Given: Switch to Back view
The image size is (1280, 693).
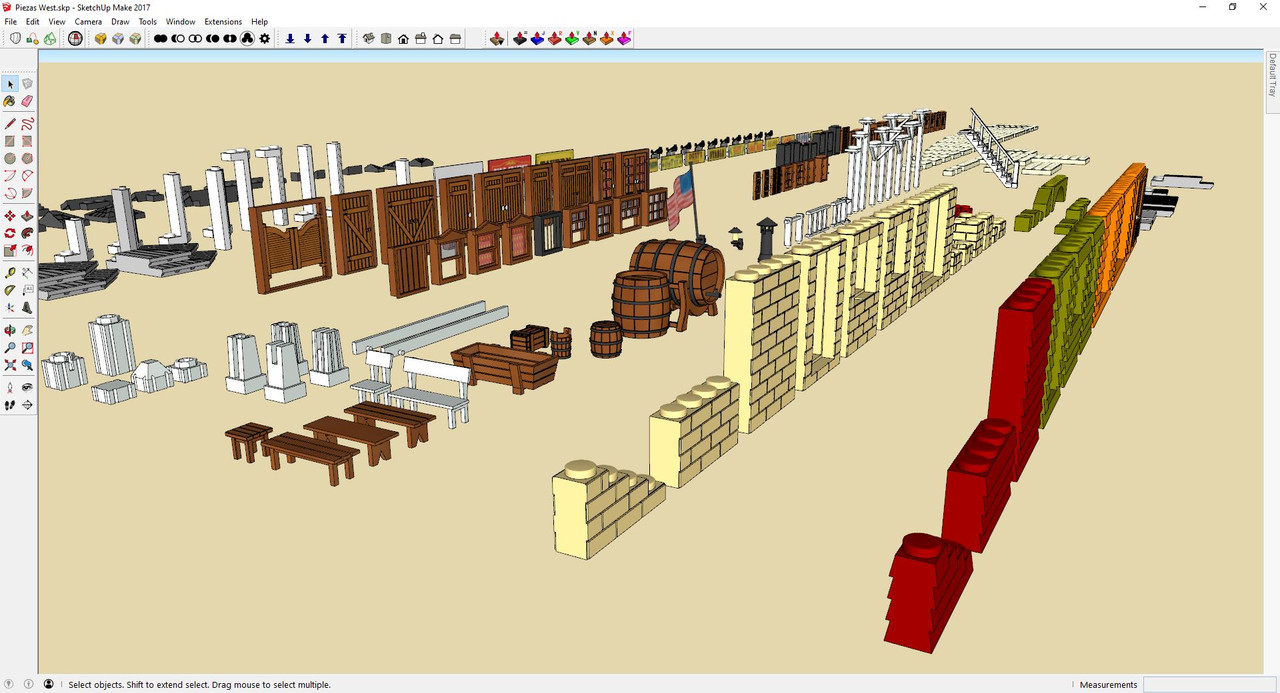Looking at the screenshot, I should [x=437, y=39].
